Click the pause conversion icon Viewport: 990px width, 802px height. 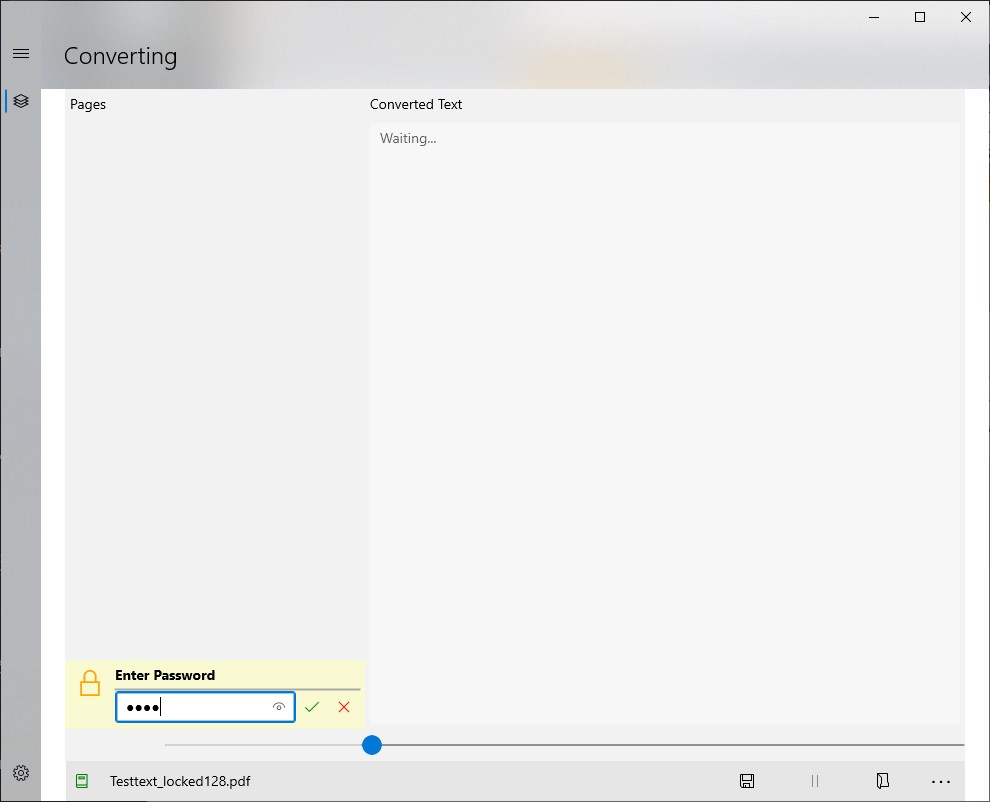coord(815,781)
